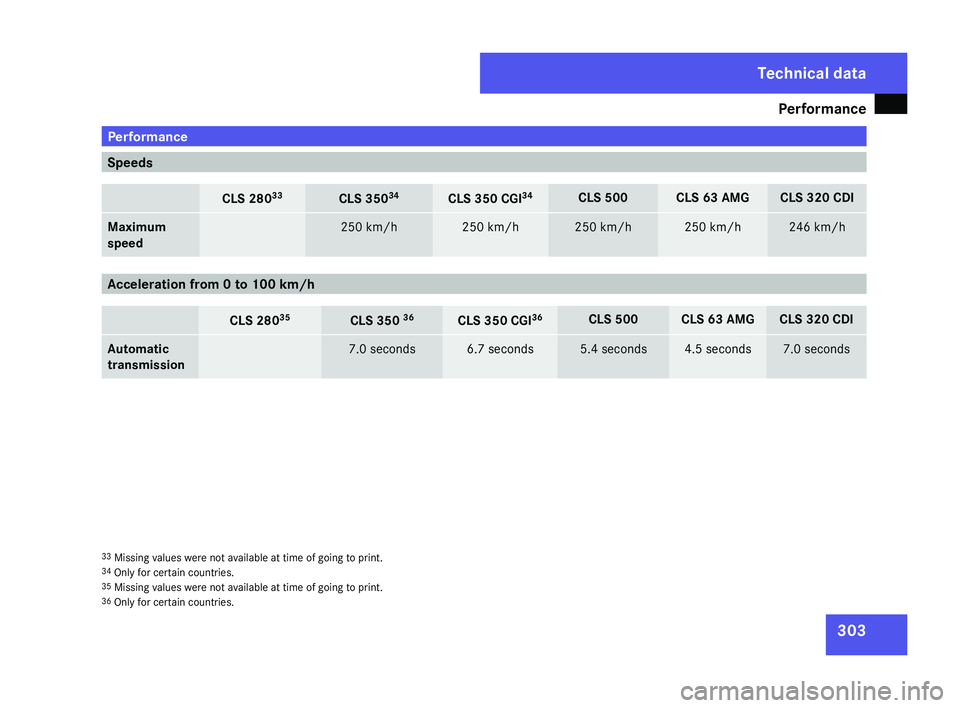
Task: Click footnote 35 about missing values
Action: click(x=242, y=587)
